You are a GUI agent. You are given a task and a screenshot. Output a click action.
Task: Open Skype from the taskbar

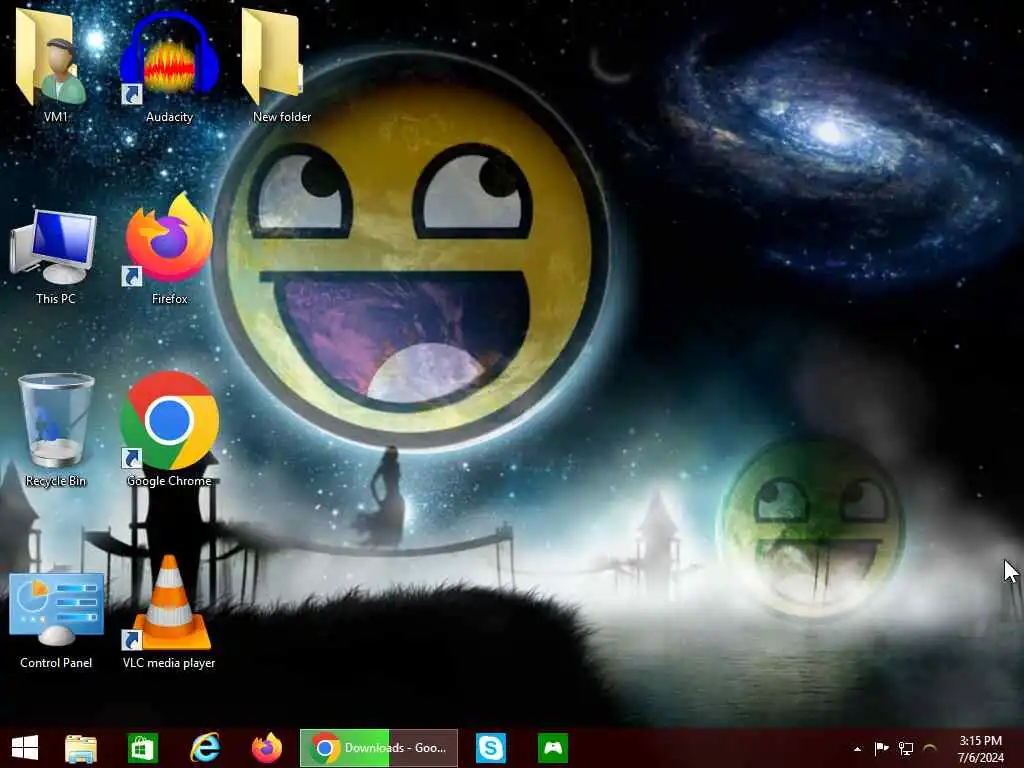tap(490, 748)
